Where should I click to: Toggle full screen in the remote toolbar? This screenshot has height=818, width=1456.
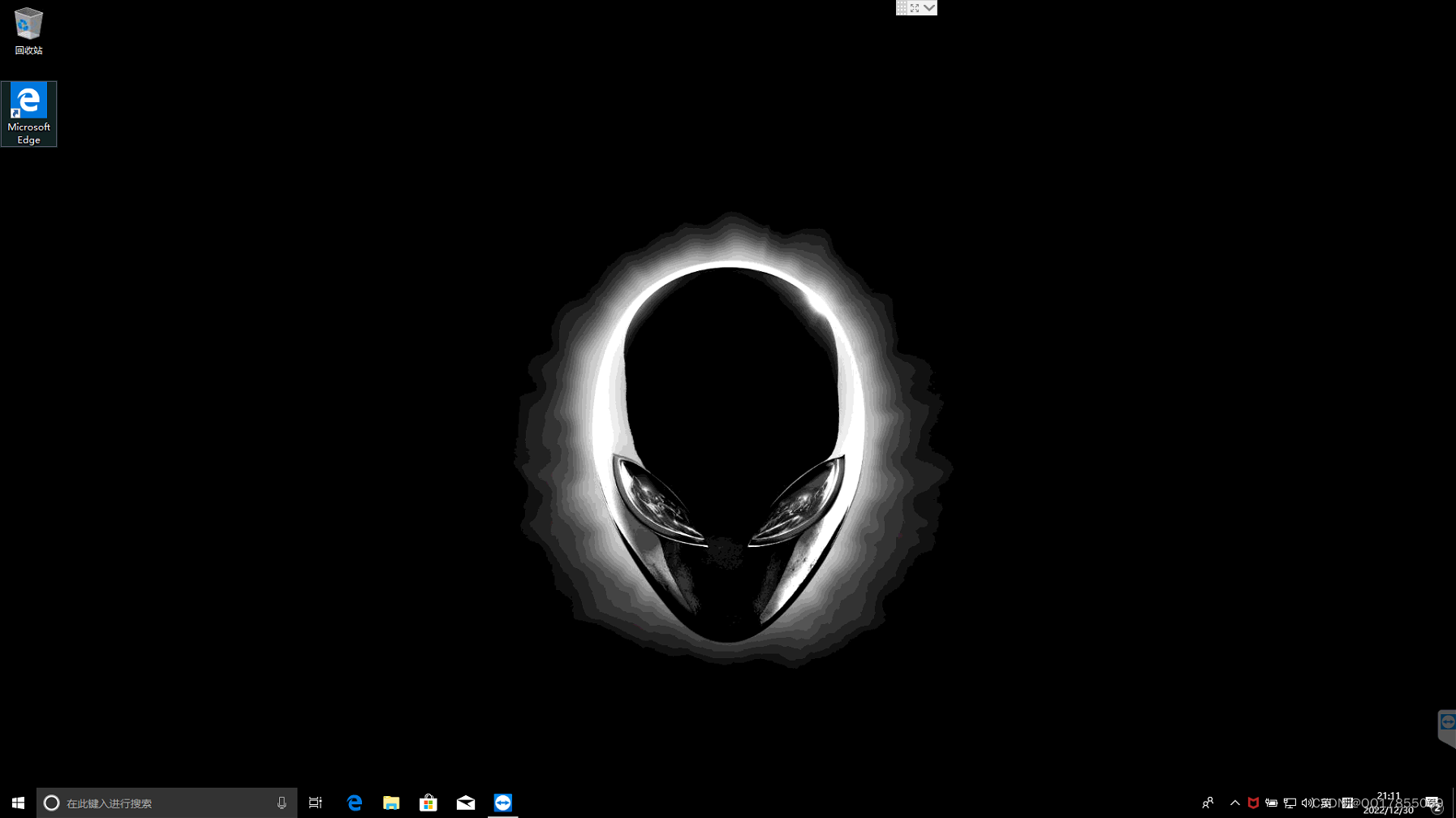(x=915, y=7)
